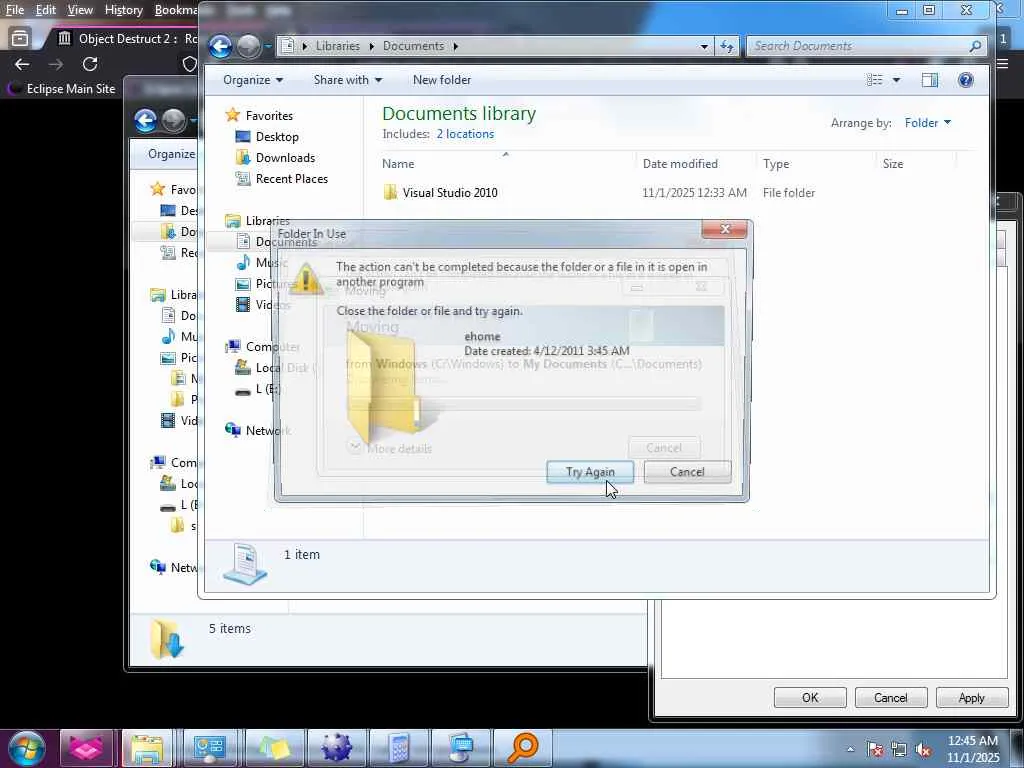The width and height of the screenshot is (1024, 768).
Task: Click Apply in the background dialog
Action: click(971, 697)
